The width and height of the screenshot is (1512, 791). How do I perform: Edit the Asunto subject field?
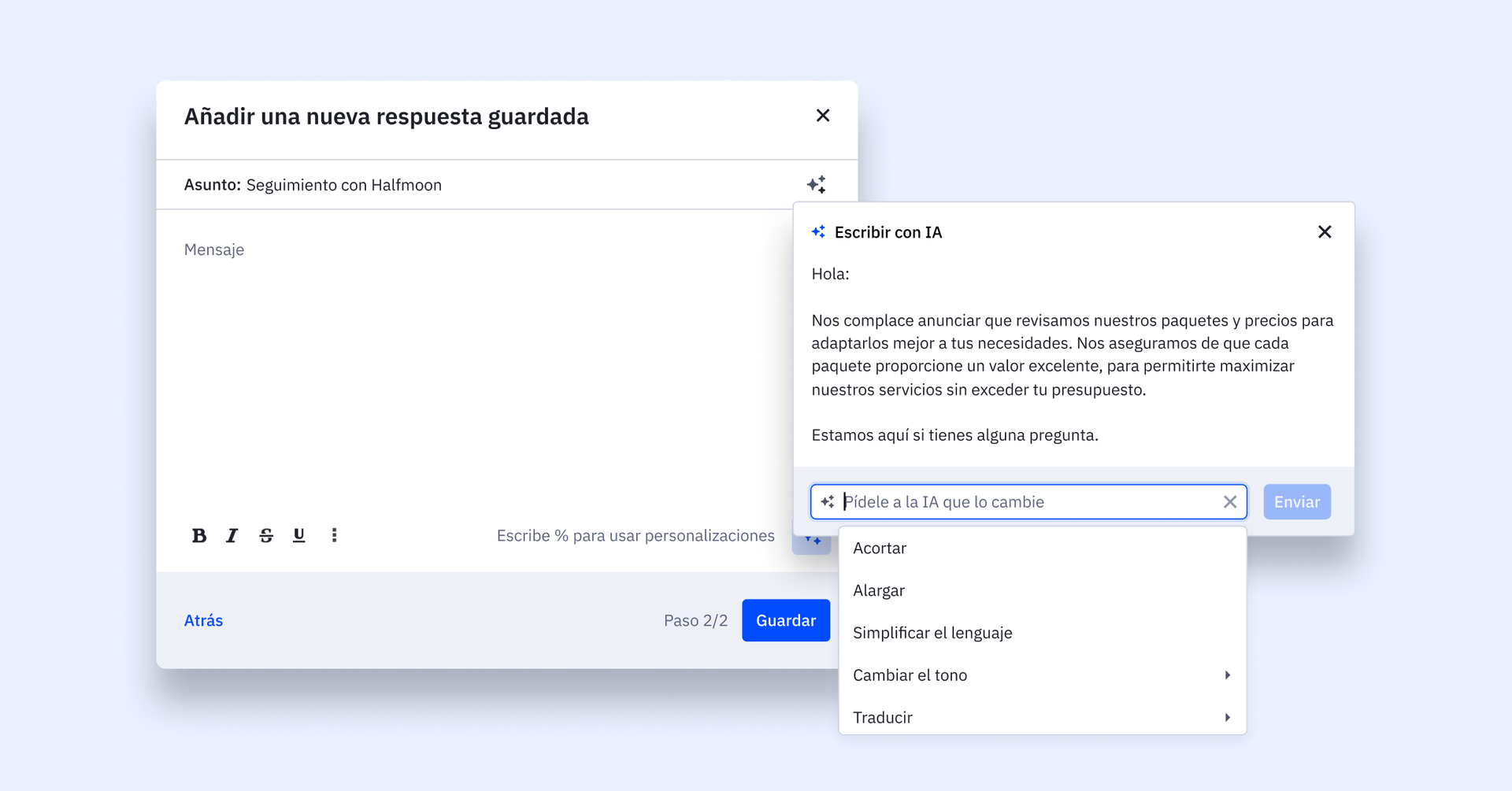472,185
